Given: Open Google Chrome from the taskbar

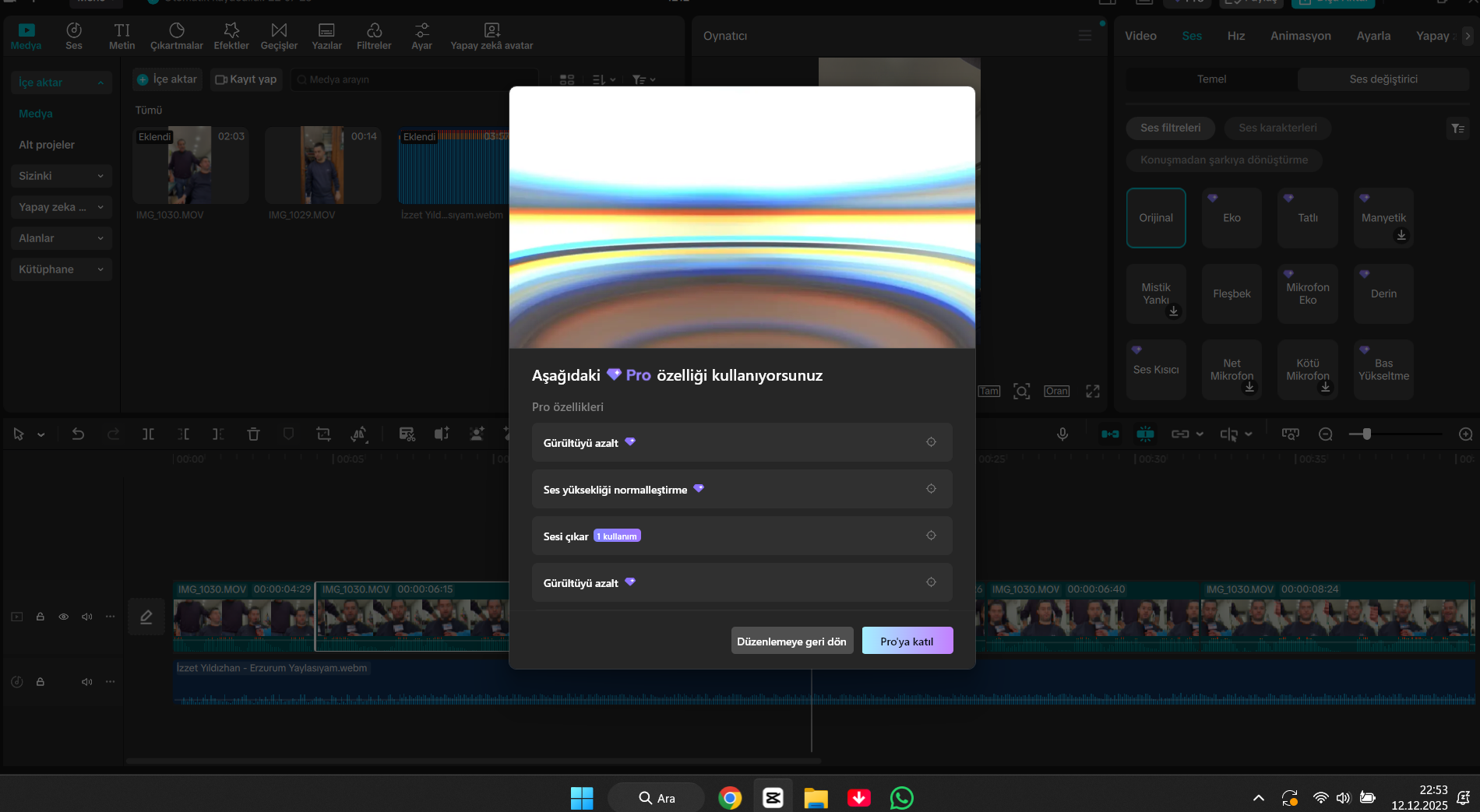Looking at the screenshot, I should point(730,798).
